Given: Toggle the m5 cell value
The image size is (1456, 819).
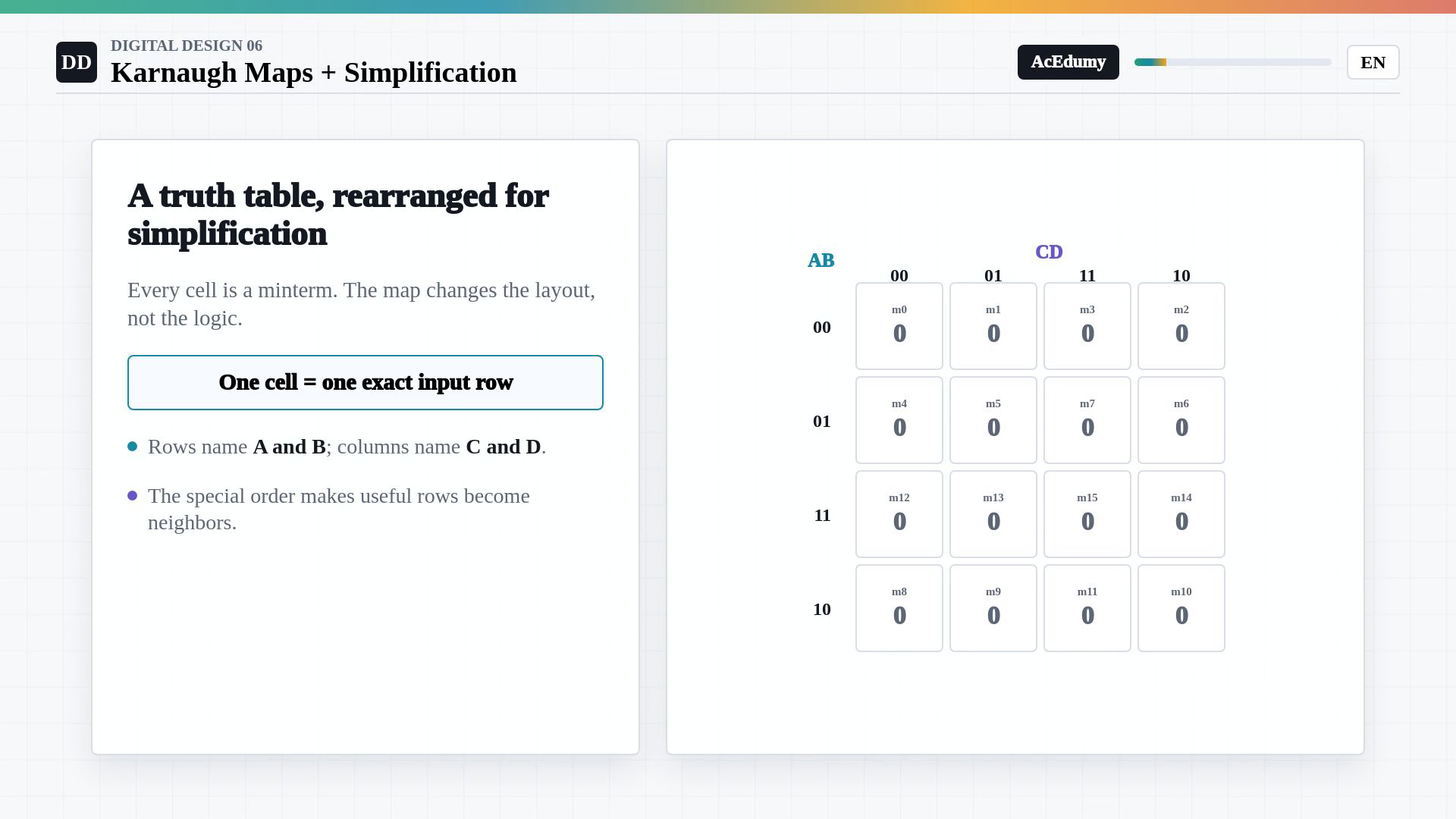Looking at the screenshot, I should click(x=993, y=420).
